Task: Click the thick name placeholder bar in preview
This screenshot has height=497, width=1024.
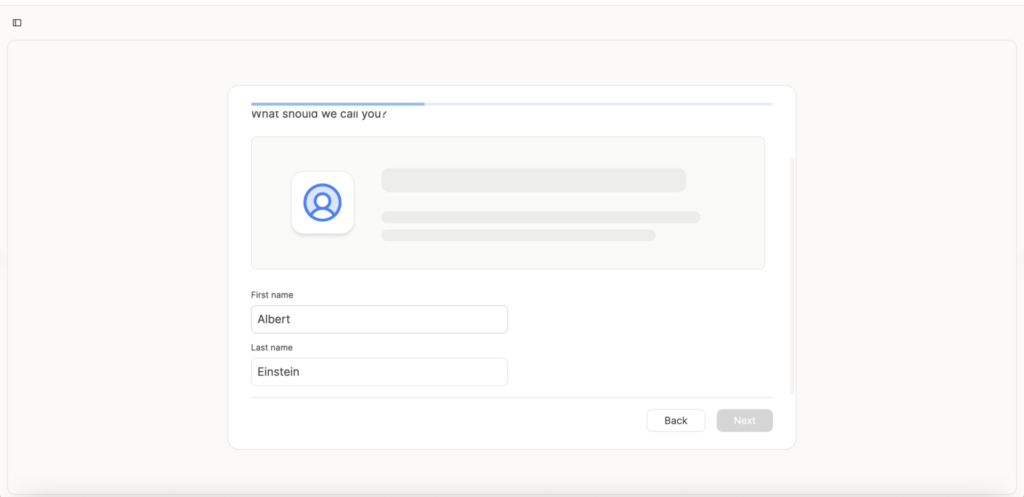Action: pos(533,180)
